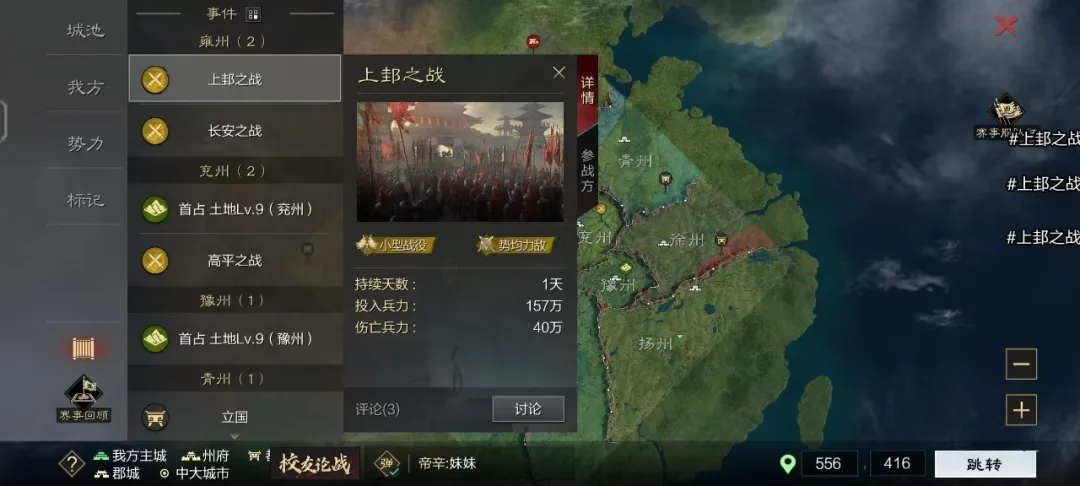Select 高平之战 event in list
This screenshot has width=1080, height=486.
(235, 261)
